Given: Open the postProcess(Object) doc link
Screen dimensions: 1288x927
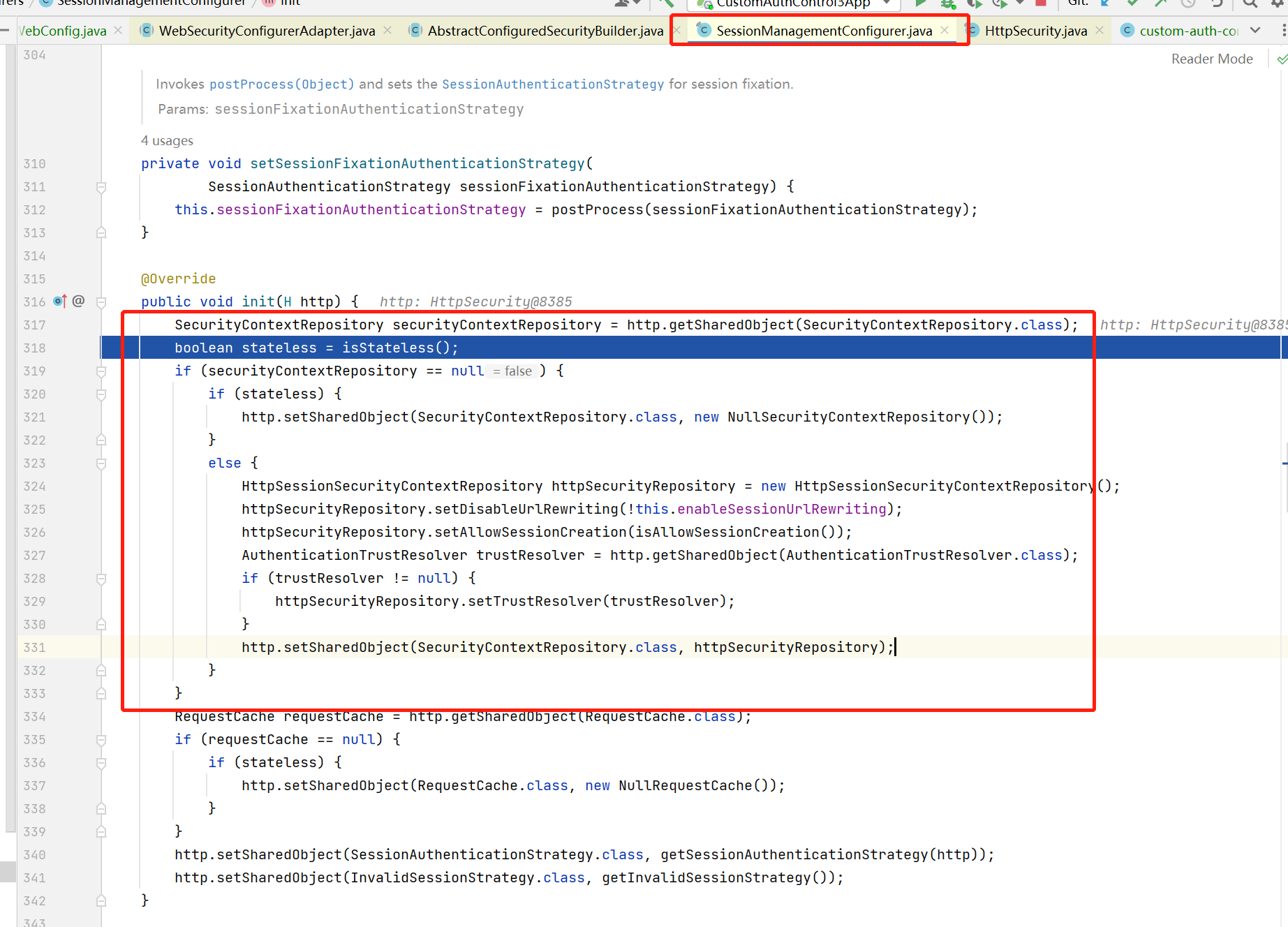Looking at the screenshot, I should tap(282, 84).
